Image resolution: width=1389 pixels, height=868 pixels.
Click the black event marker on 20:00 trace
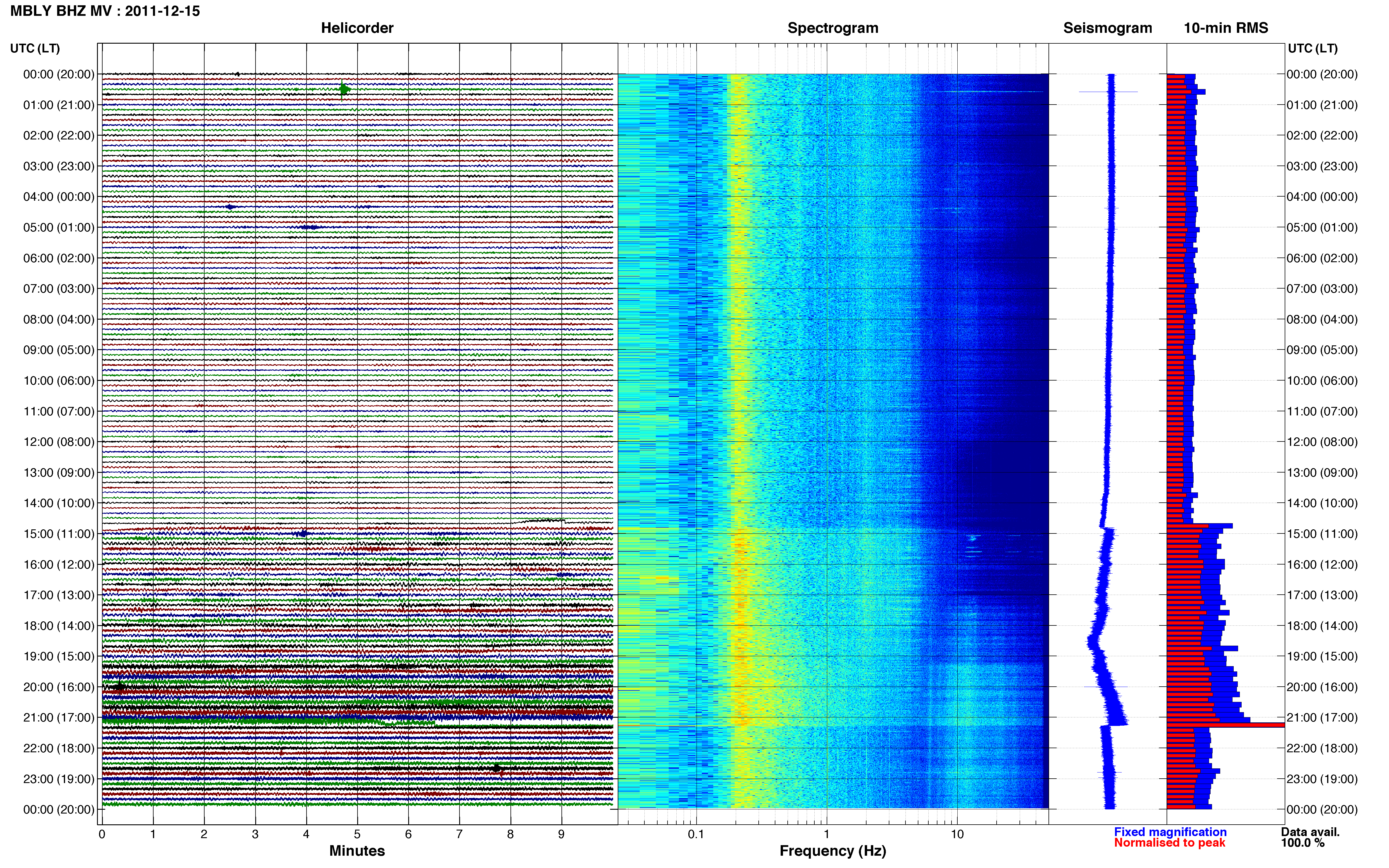120,687
